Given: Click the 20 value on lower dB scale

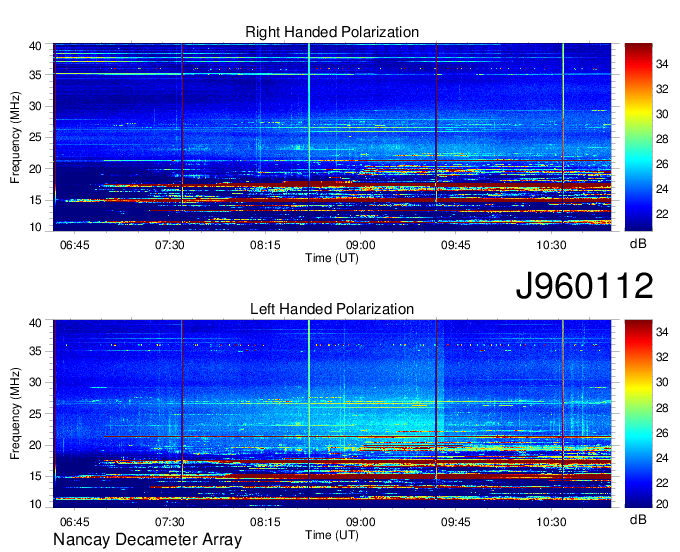Looking at the screenshot, I should pyautogui.click(x=662, y=504).
